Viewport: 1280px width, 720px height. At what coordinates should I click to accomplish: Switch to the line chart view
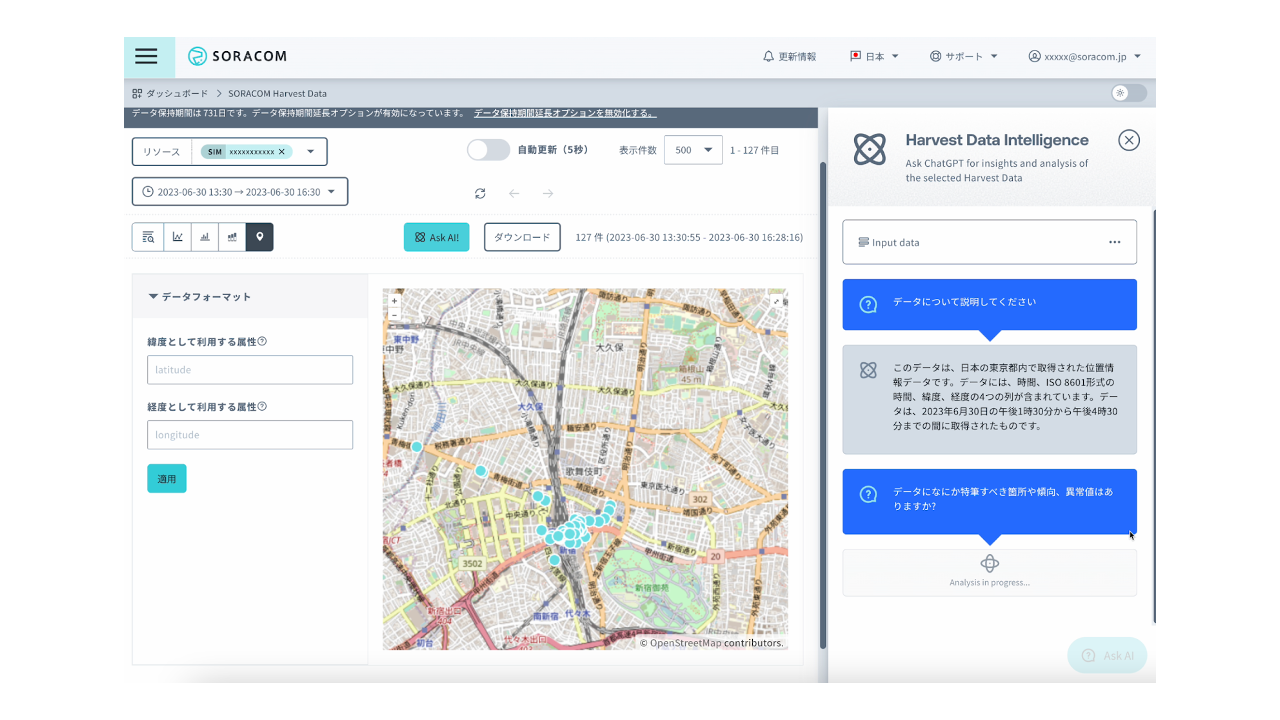pos(176,237)
